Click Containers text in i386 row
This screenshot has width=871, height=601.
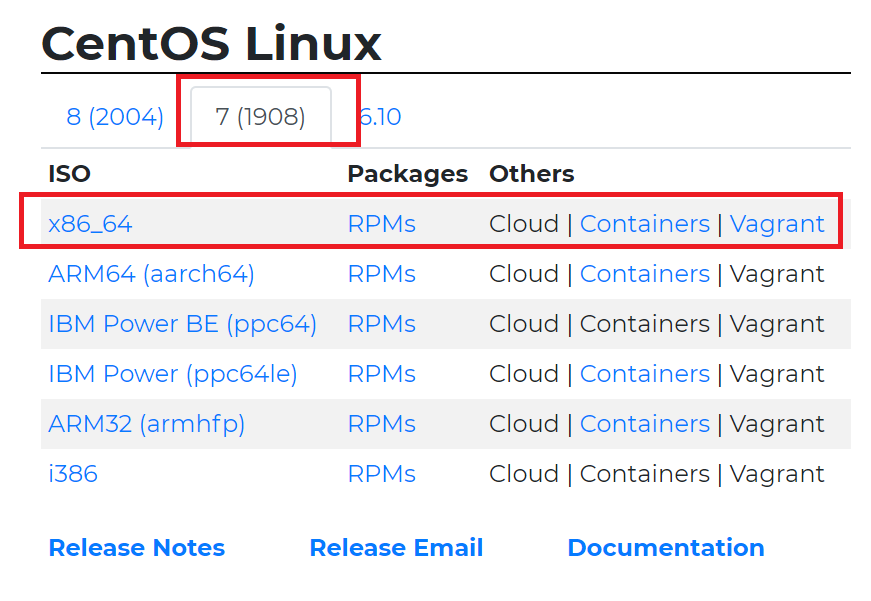[x=645, y=474]
